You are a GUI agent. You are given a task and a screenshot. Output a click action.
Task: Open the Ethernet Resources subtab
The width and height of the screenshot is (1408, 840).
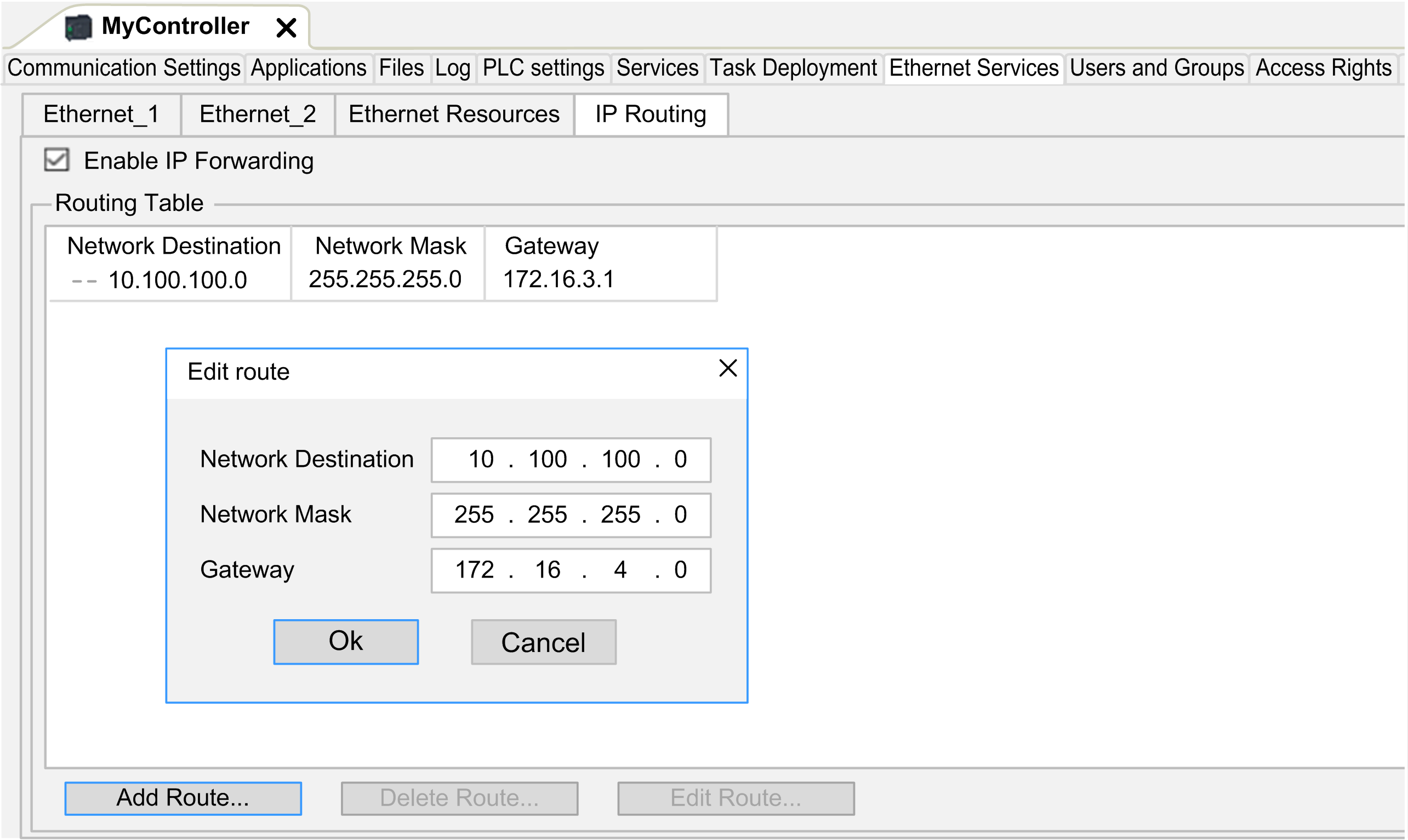[453, 115]
